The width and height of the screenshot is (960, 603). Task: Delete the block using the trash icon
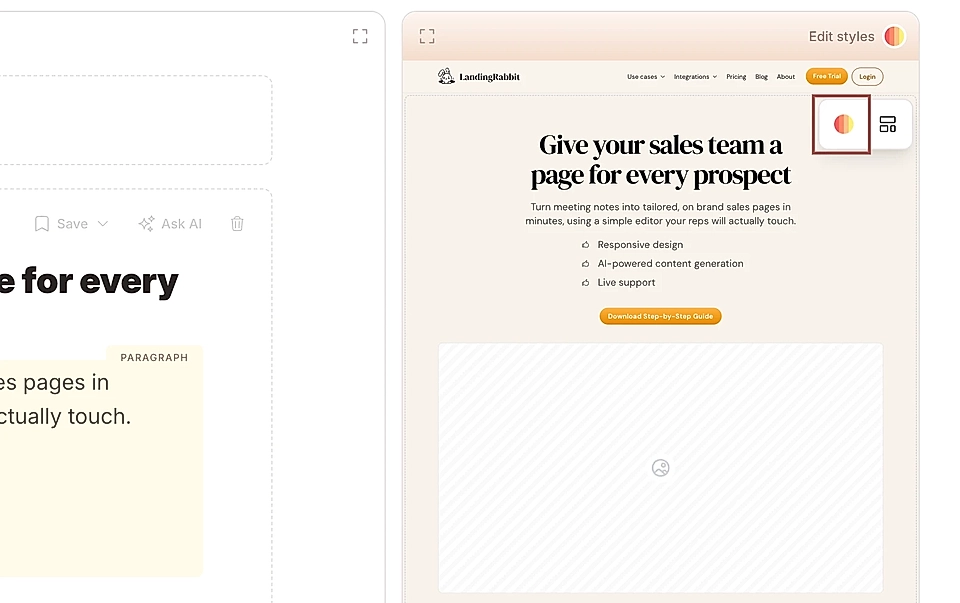click(237, 224)
